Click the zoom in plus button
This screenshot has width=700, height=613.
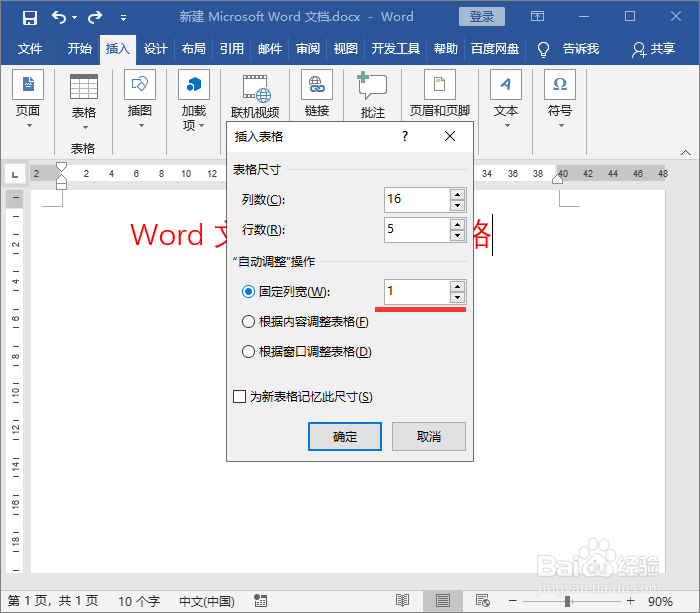click(630, 601)
